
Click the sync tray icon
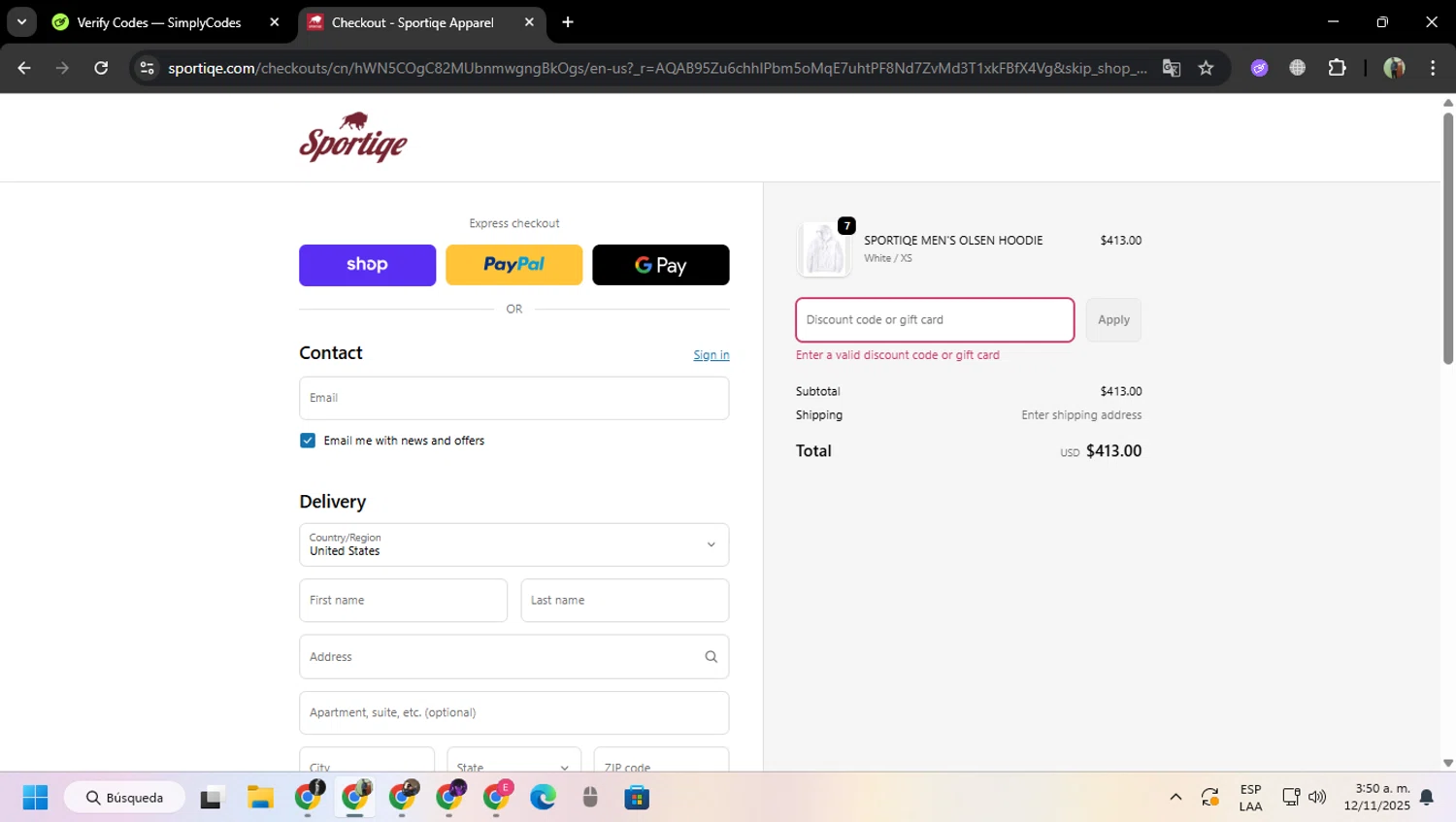(x=1209, y=798)
